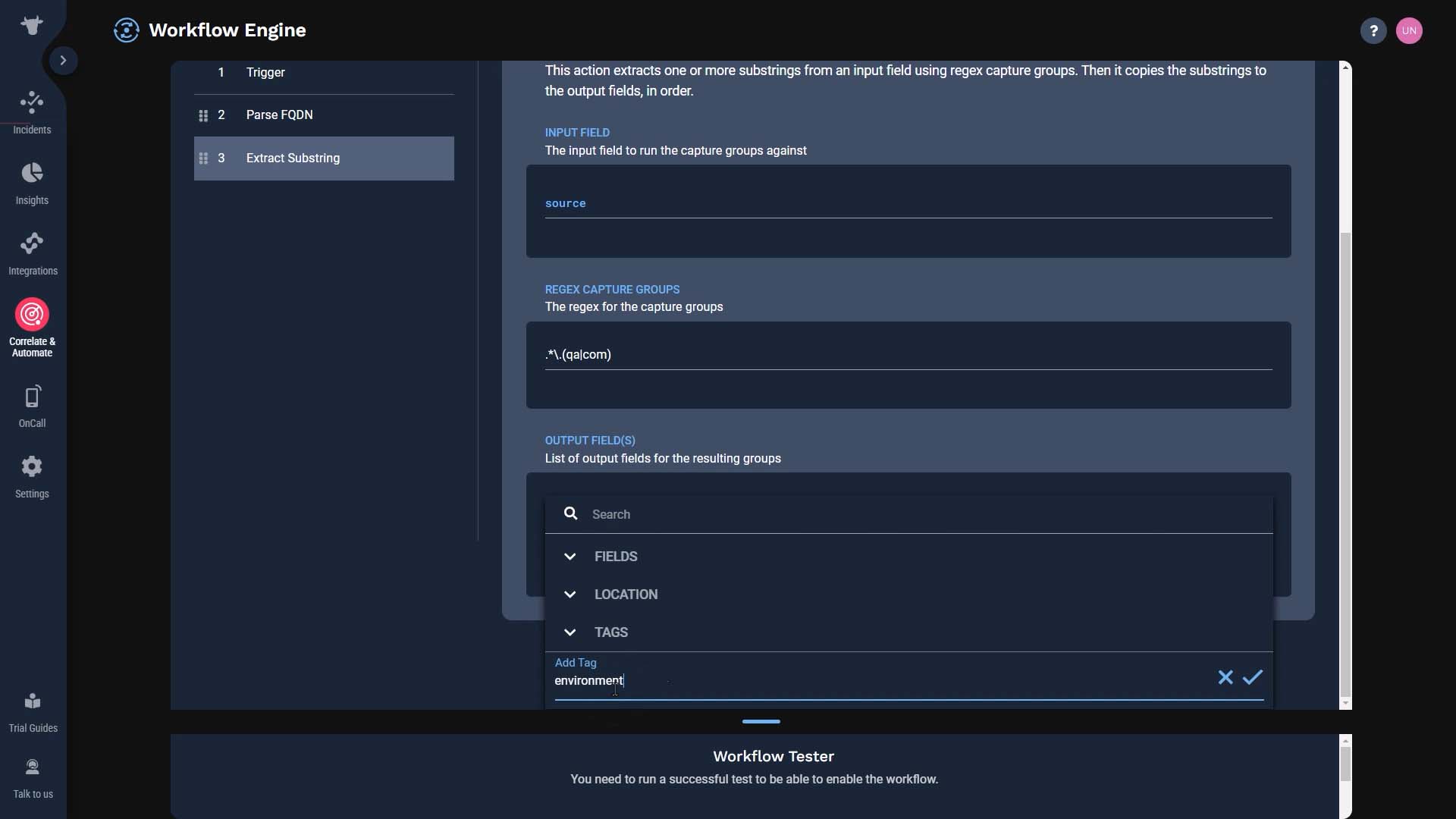
Task: Click the REGEX CAPTURE GROUPS label
Action: pos(612,290)
